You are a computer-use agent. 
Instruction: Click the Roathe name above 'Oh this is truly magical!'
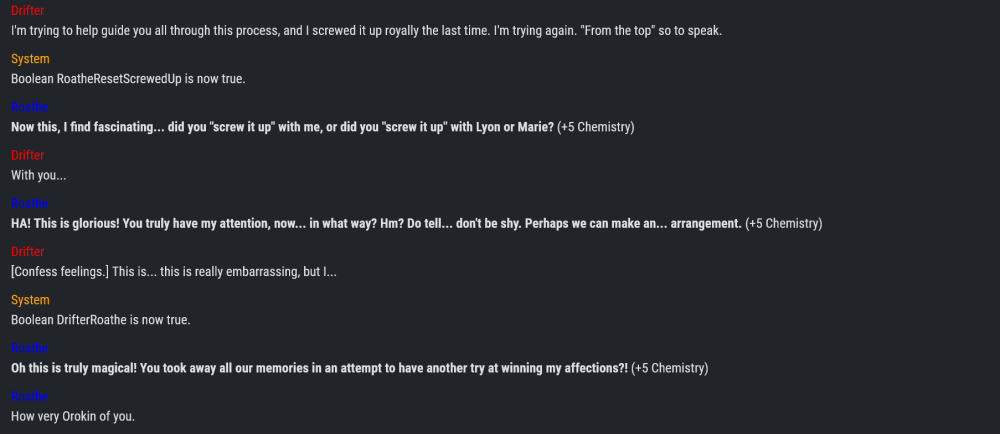point(29,348)
